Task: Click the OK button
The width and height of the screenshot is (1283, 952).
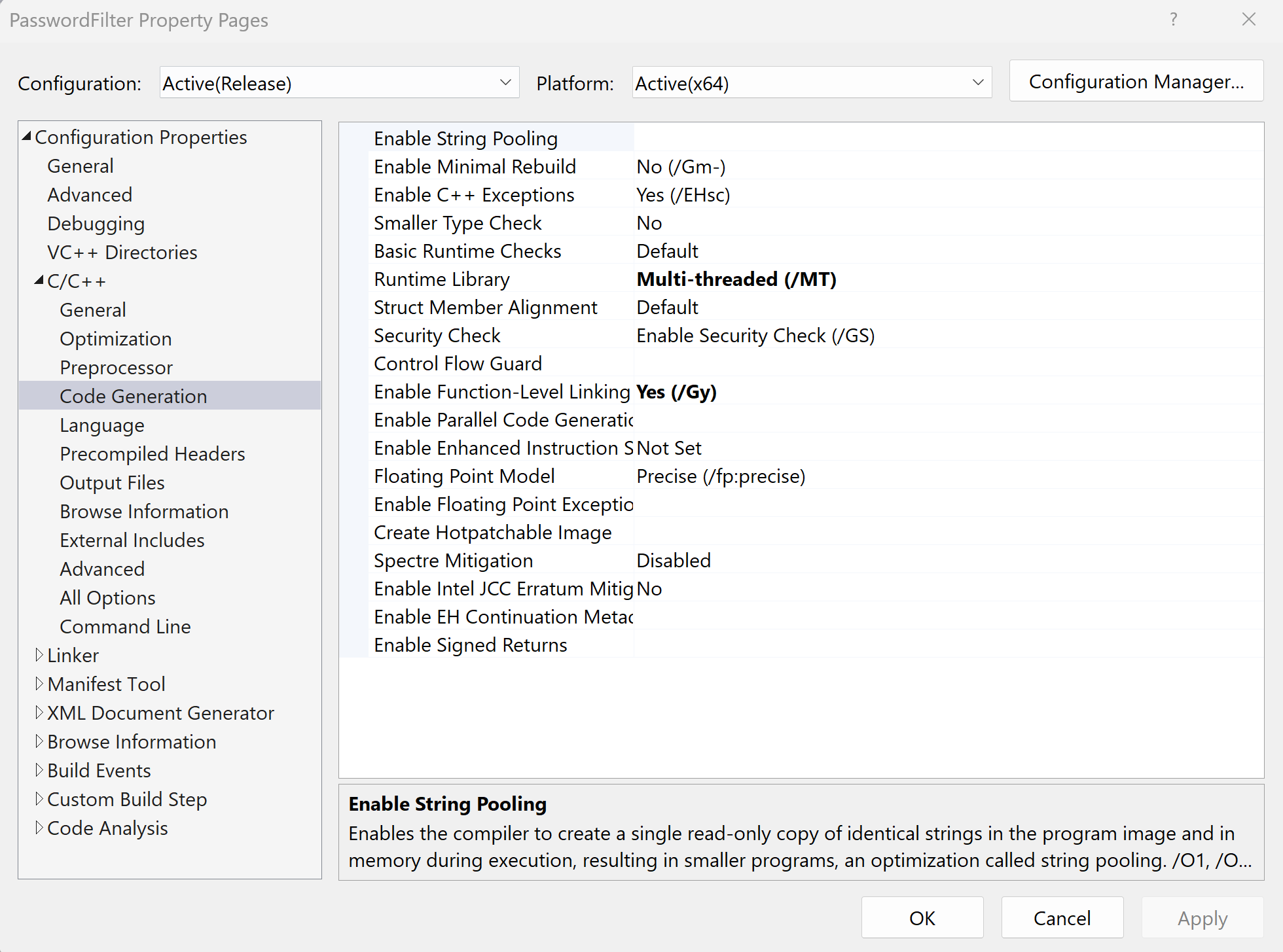Action: (x=922, y=918)
